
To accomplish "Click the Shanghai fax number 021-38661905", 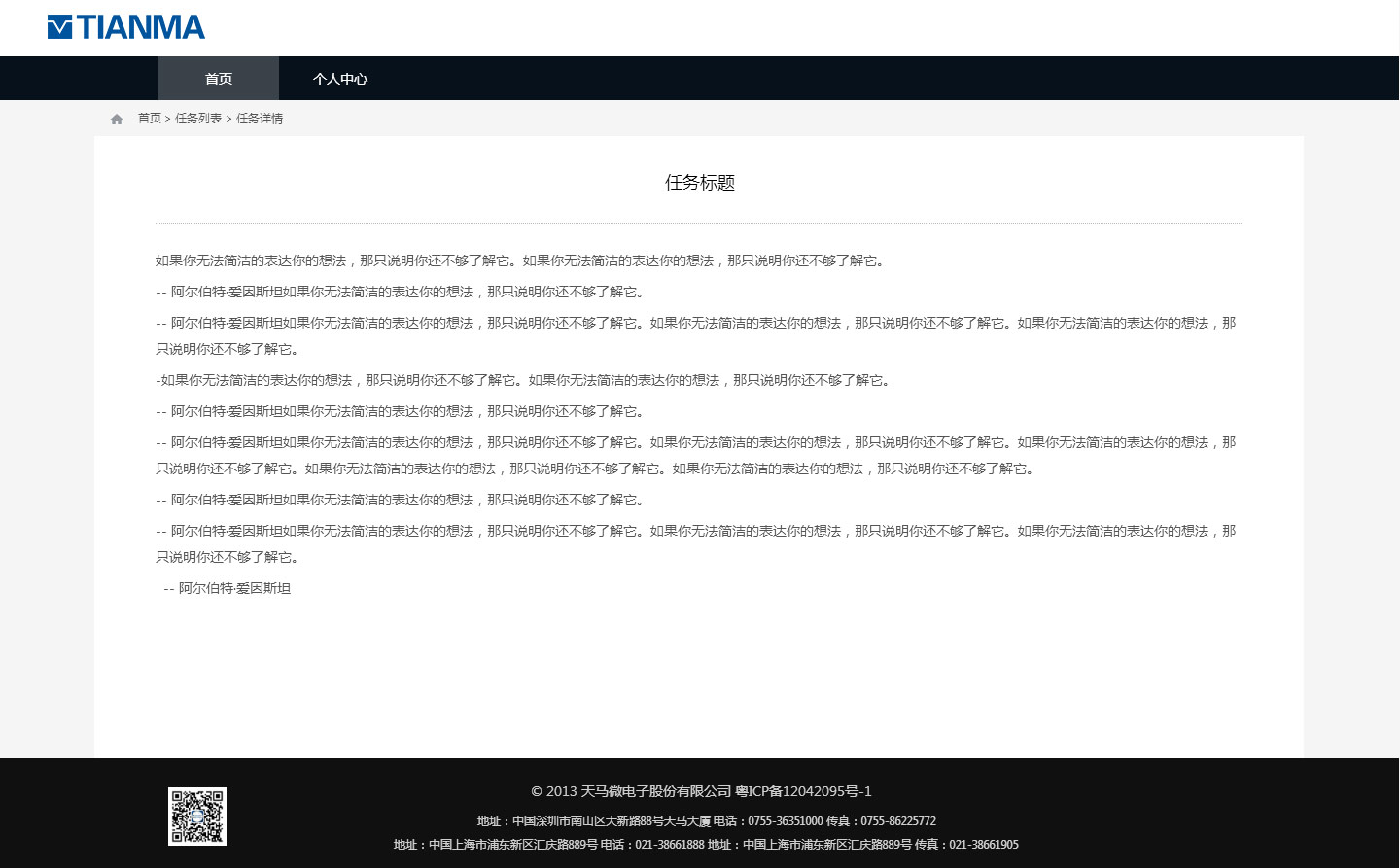I will coord(984,844).
